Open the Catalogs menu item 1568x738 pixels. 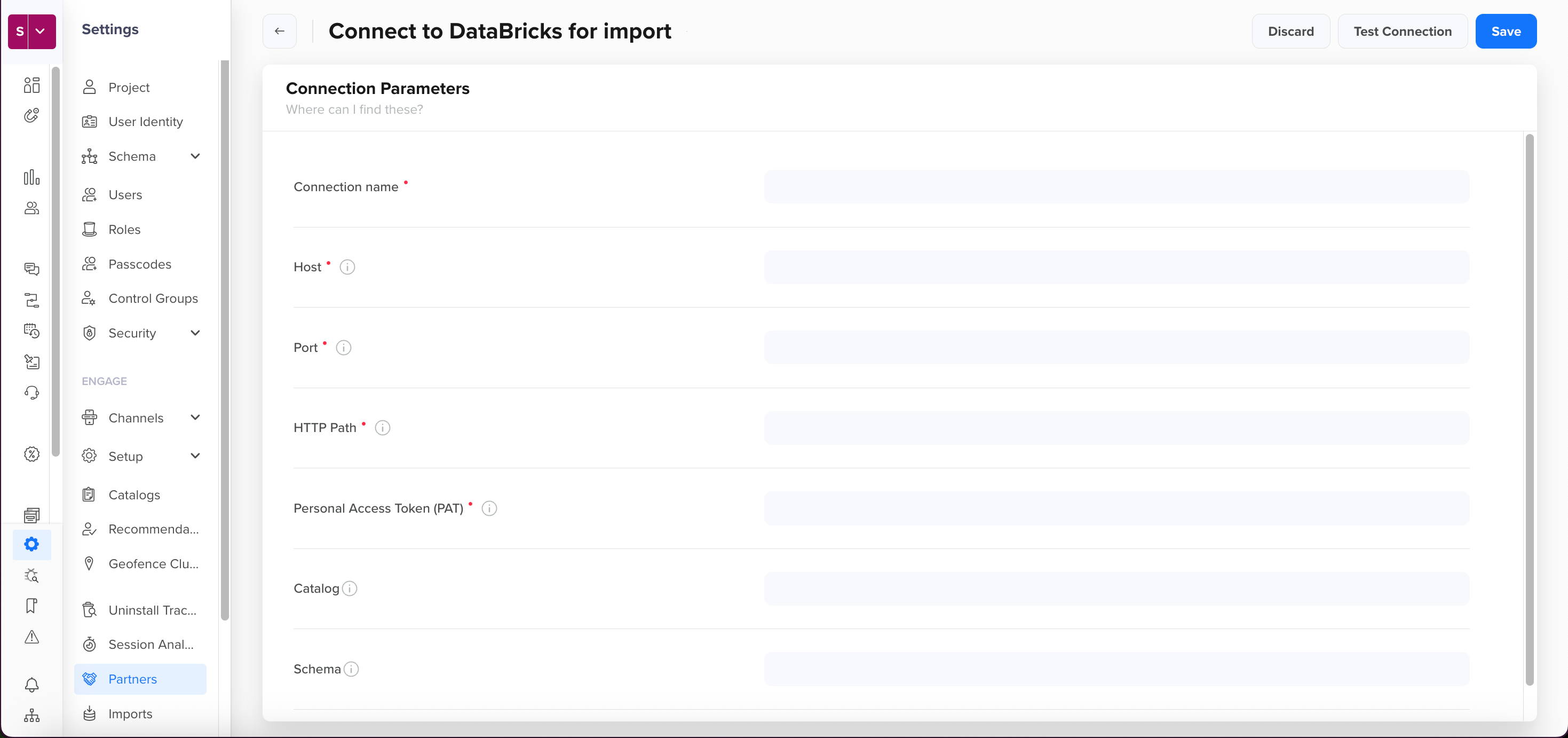point(134,495)
